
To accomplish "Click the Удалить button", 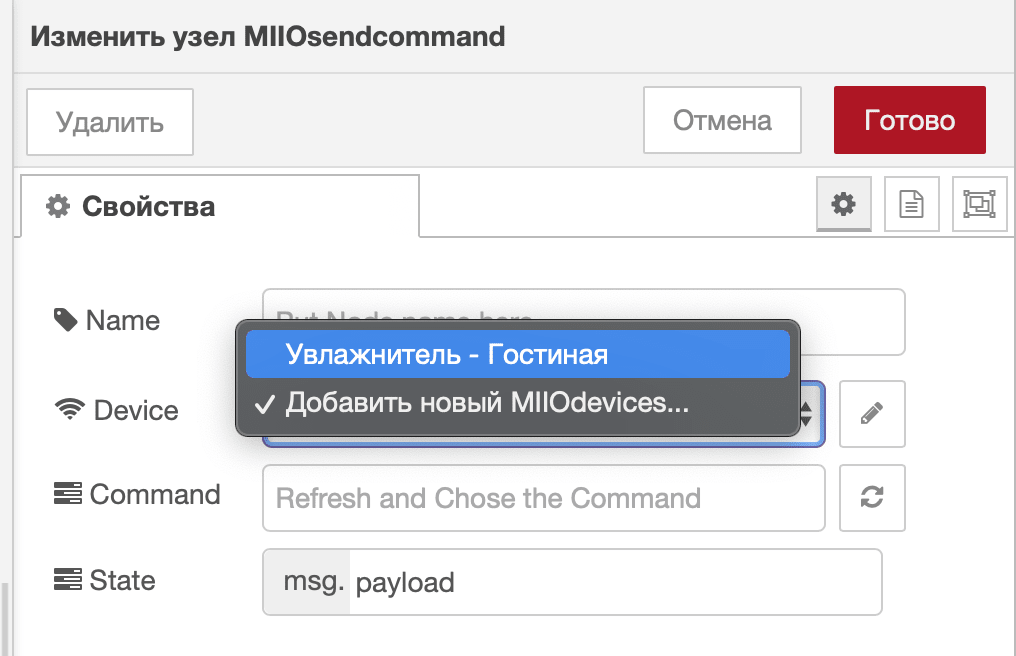I will click(x=109, y=121).
